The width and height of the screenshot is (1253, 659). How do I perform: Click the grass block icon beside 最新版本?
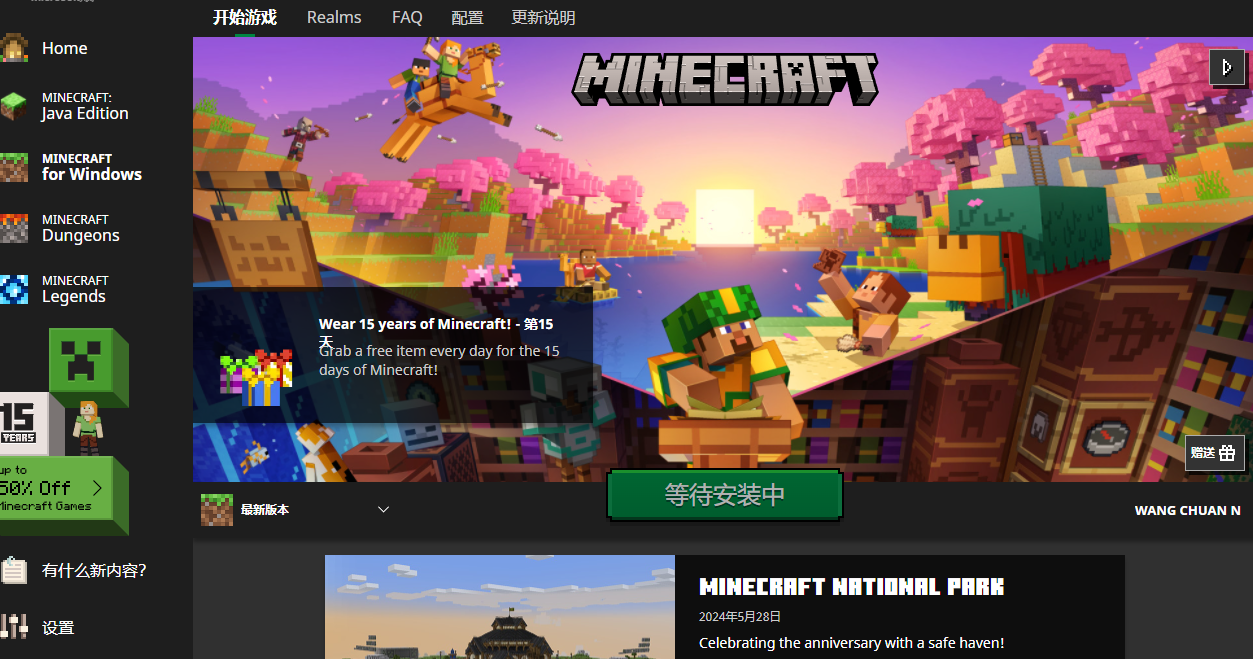pos(217,510)
